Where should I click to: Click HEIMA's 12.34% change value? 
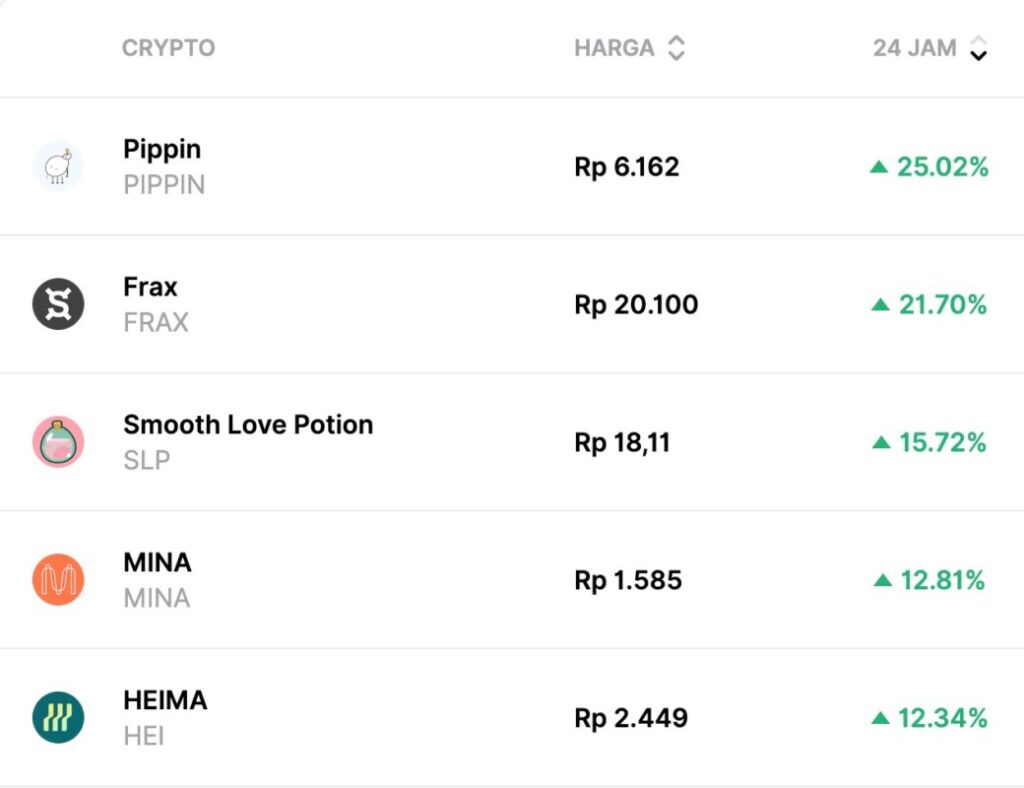[x=942, y=719]
